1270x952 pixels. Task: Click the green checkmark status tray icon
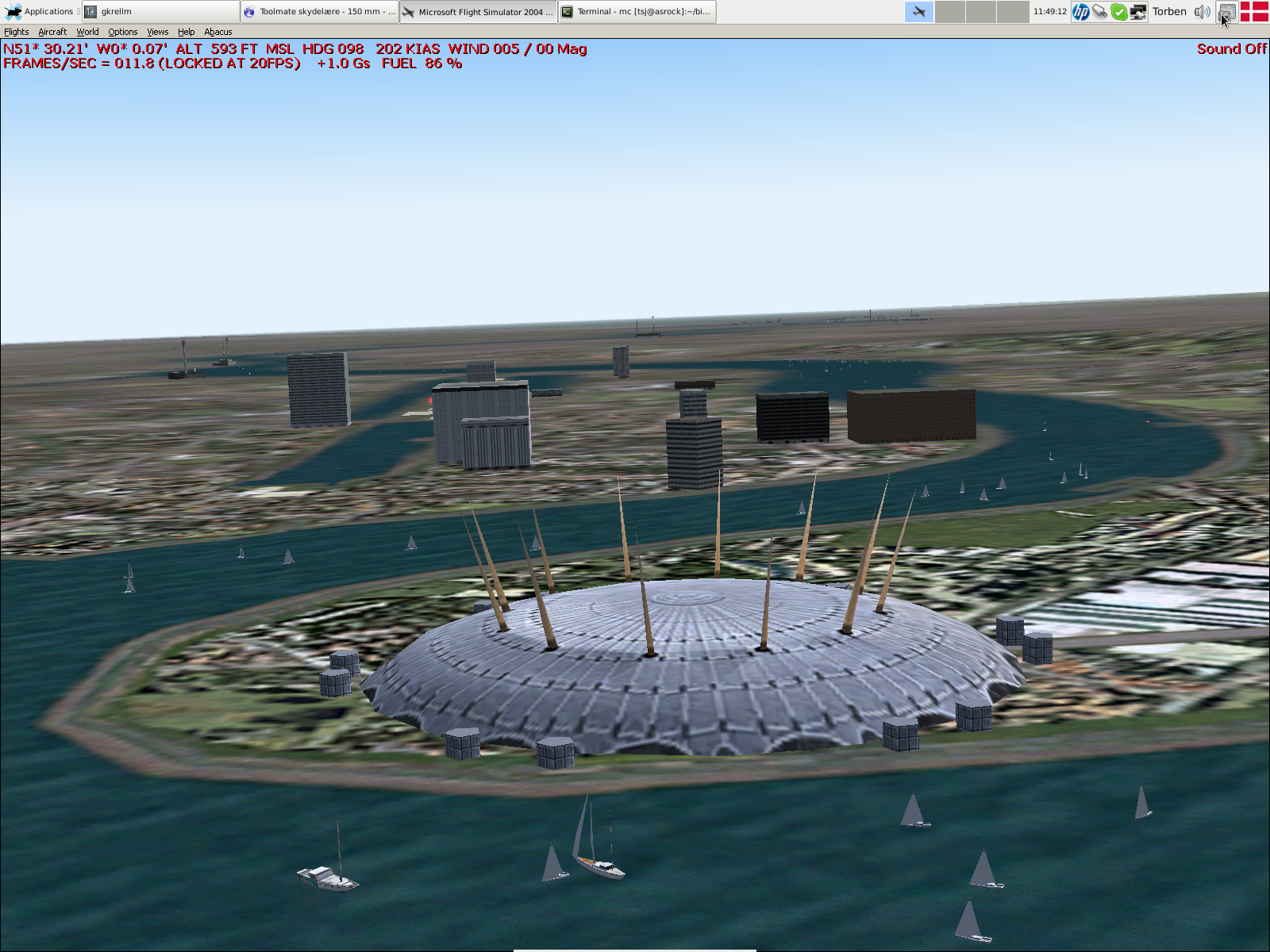coord(1118,12)
